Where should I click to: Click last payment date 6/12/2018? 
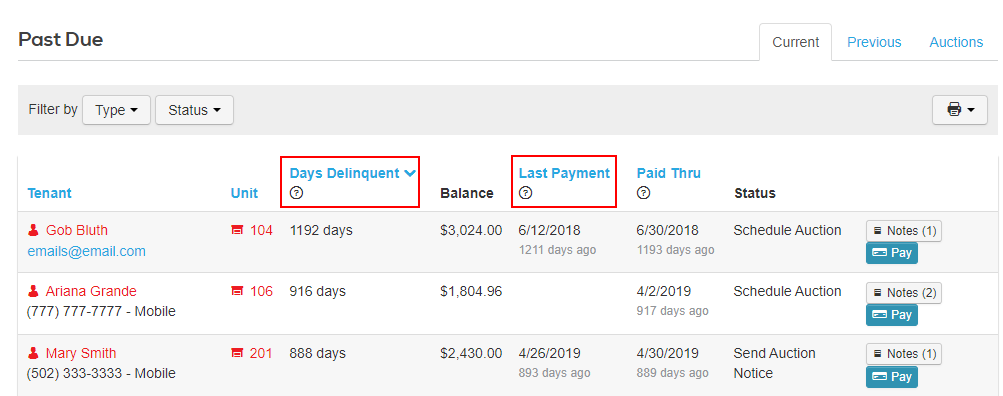[549, 230]
